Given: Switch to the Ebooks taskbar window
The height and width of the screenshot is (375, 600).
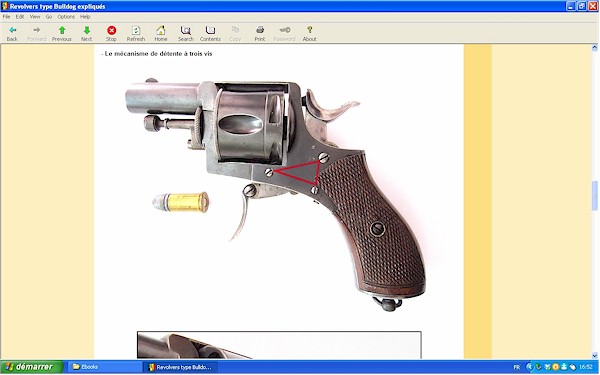Looking at the screenshot, I should pos(104,367).
